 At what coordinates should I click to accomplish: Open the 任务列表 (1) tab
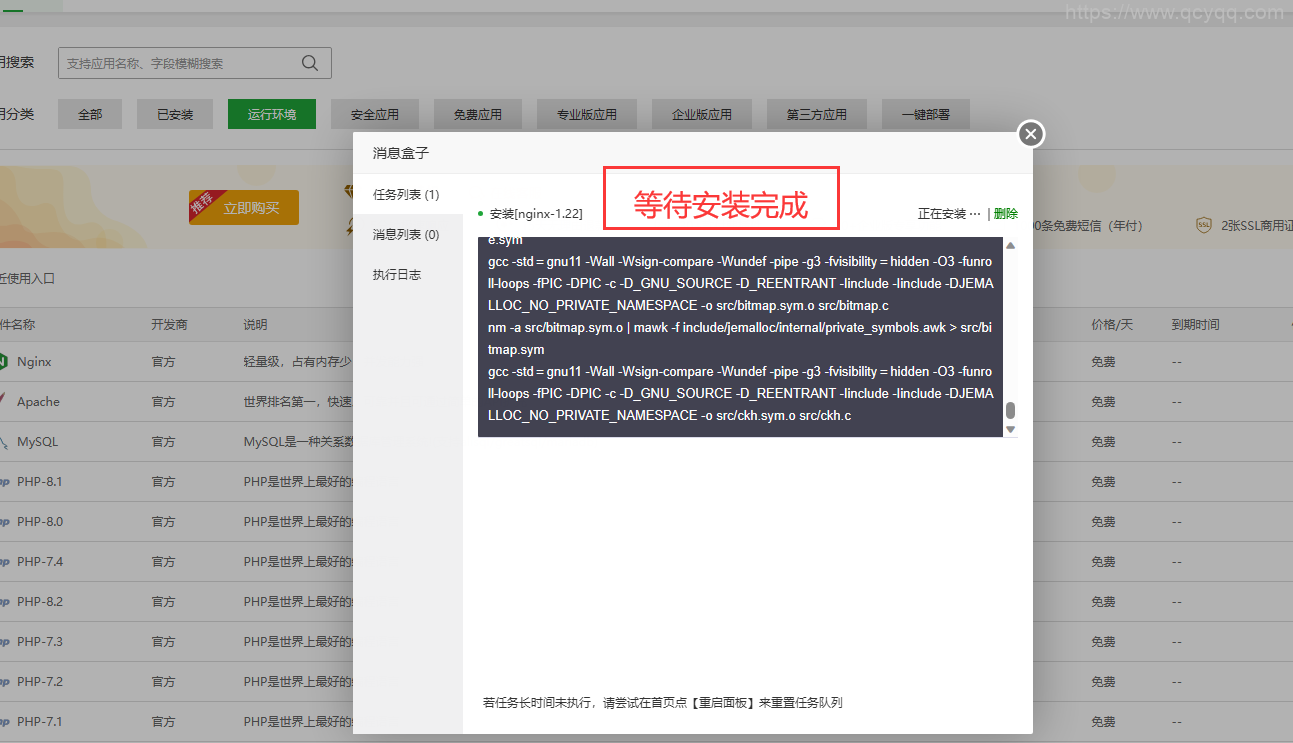point(406,194)
